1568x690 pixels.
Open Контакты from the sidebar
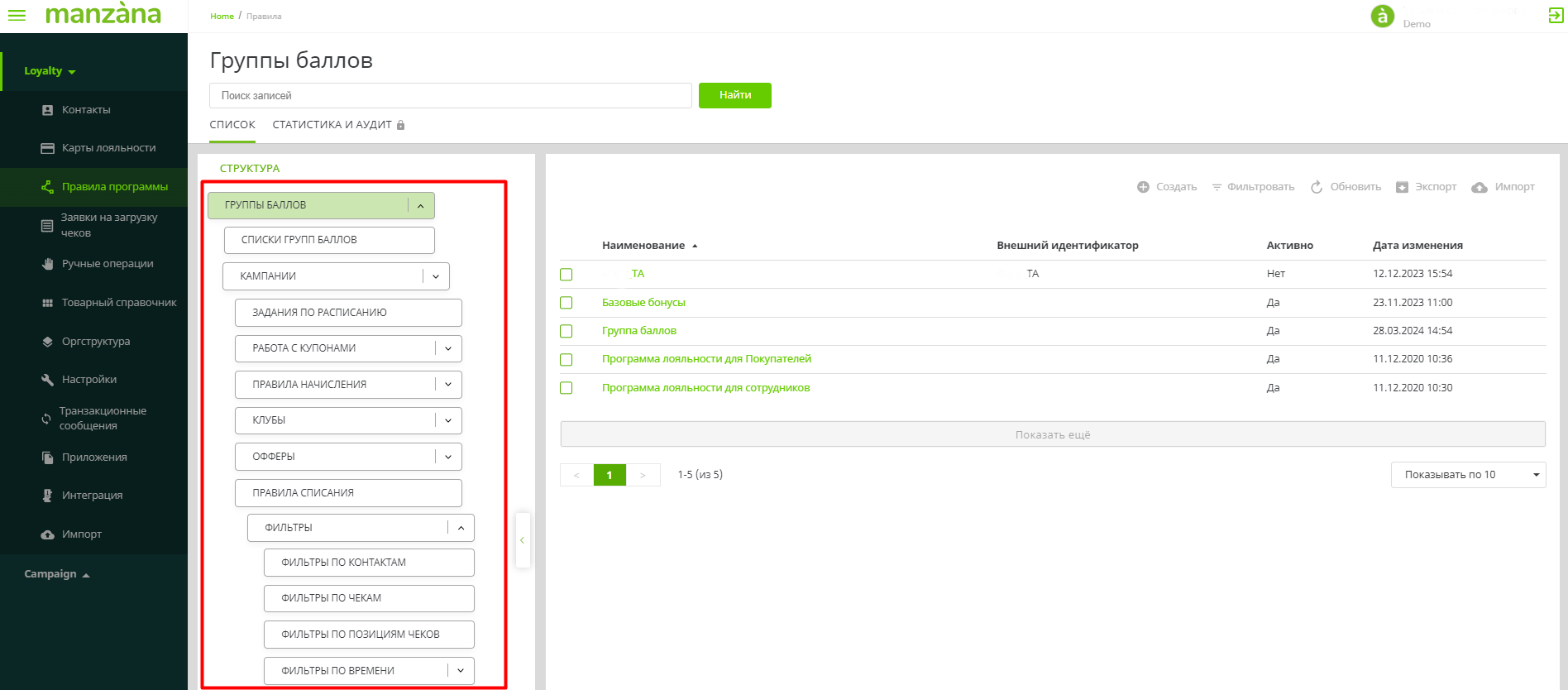click(86, 110)
